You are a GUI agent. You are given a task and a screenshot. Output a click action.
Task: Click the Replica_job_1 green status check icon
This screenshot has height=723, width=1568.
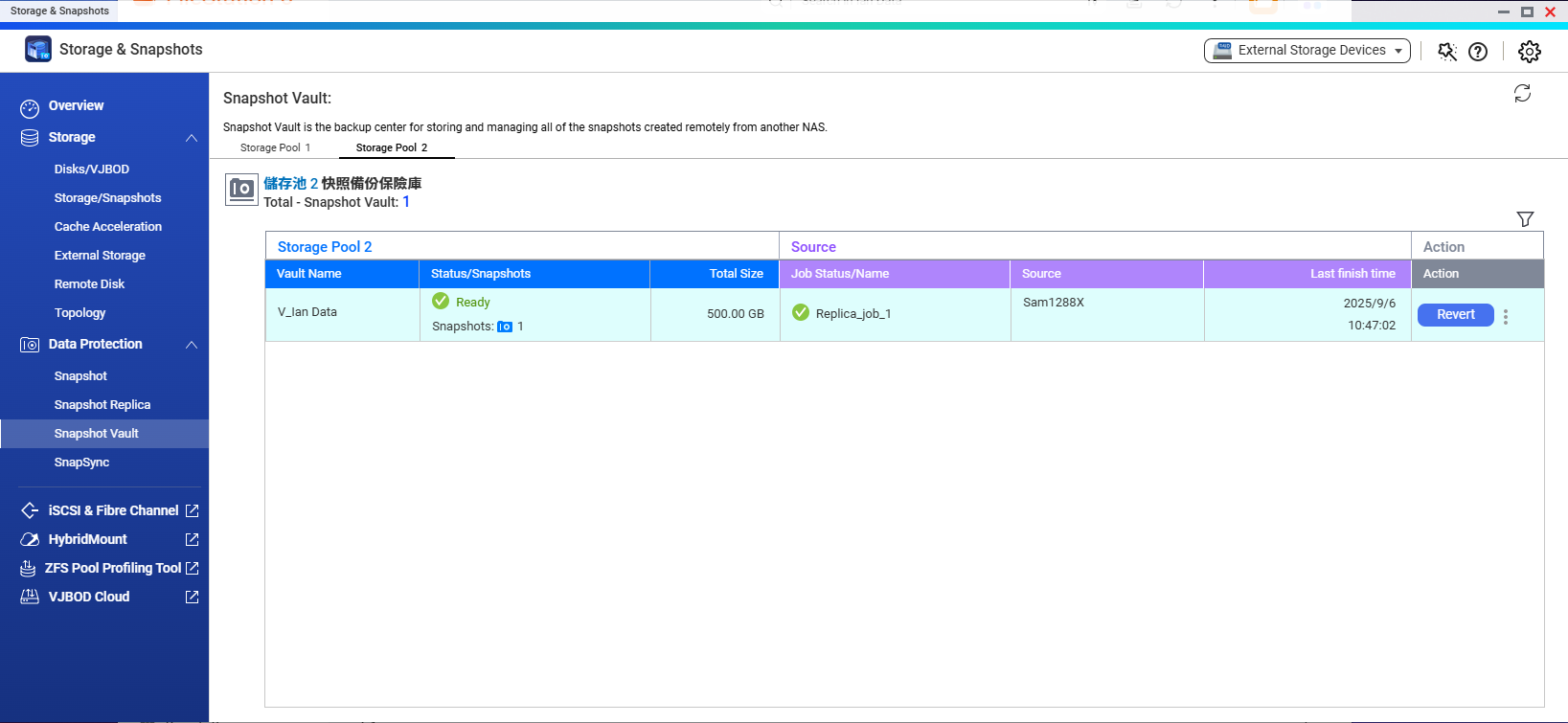point(801,312)
